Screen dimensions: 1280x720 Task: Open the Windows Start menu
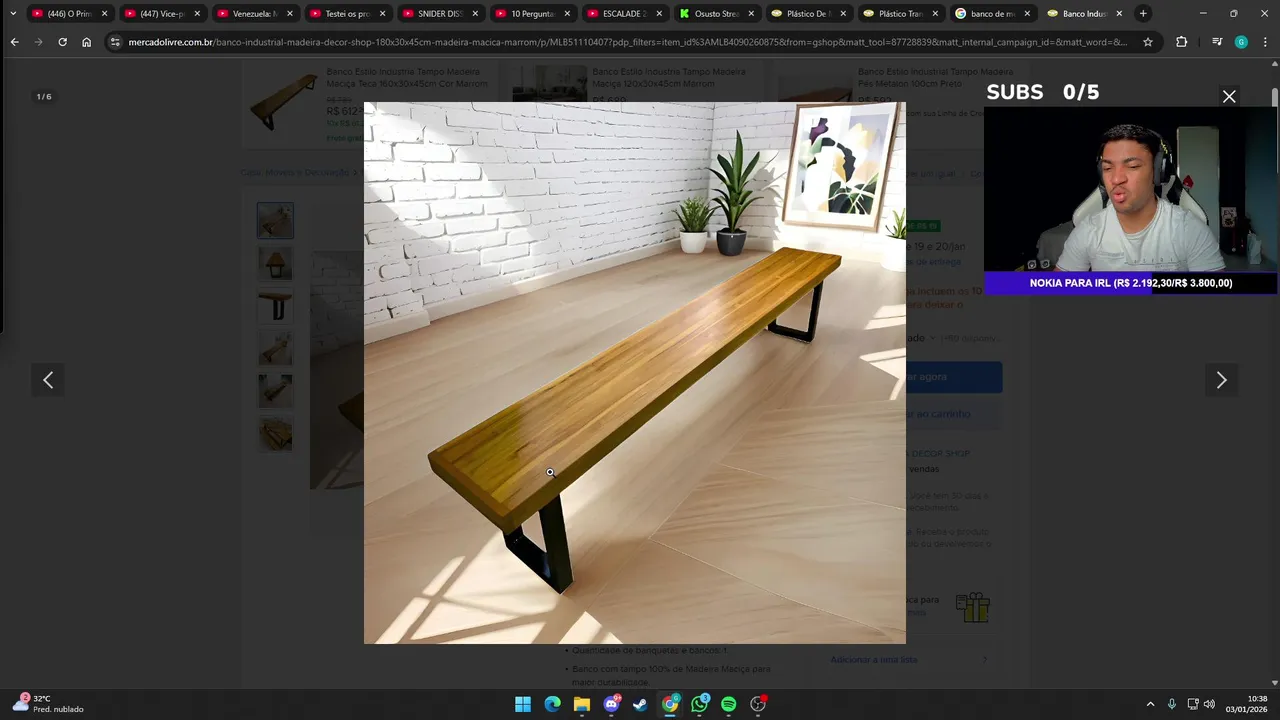click(523, 704)
